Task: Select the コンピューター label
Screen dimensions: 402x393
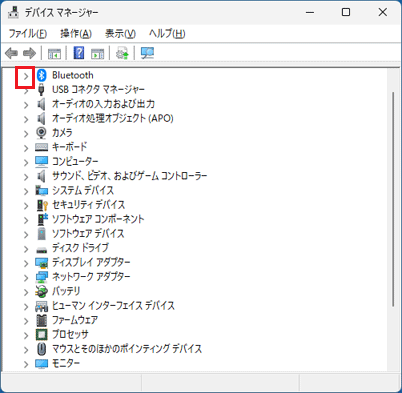Action: click(75, 161)
